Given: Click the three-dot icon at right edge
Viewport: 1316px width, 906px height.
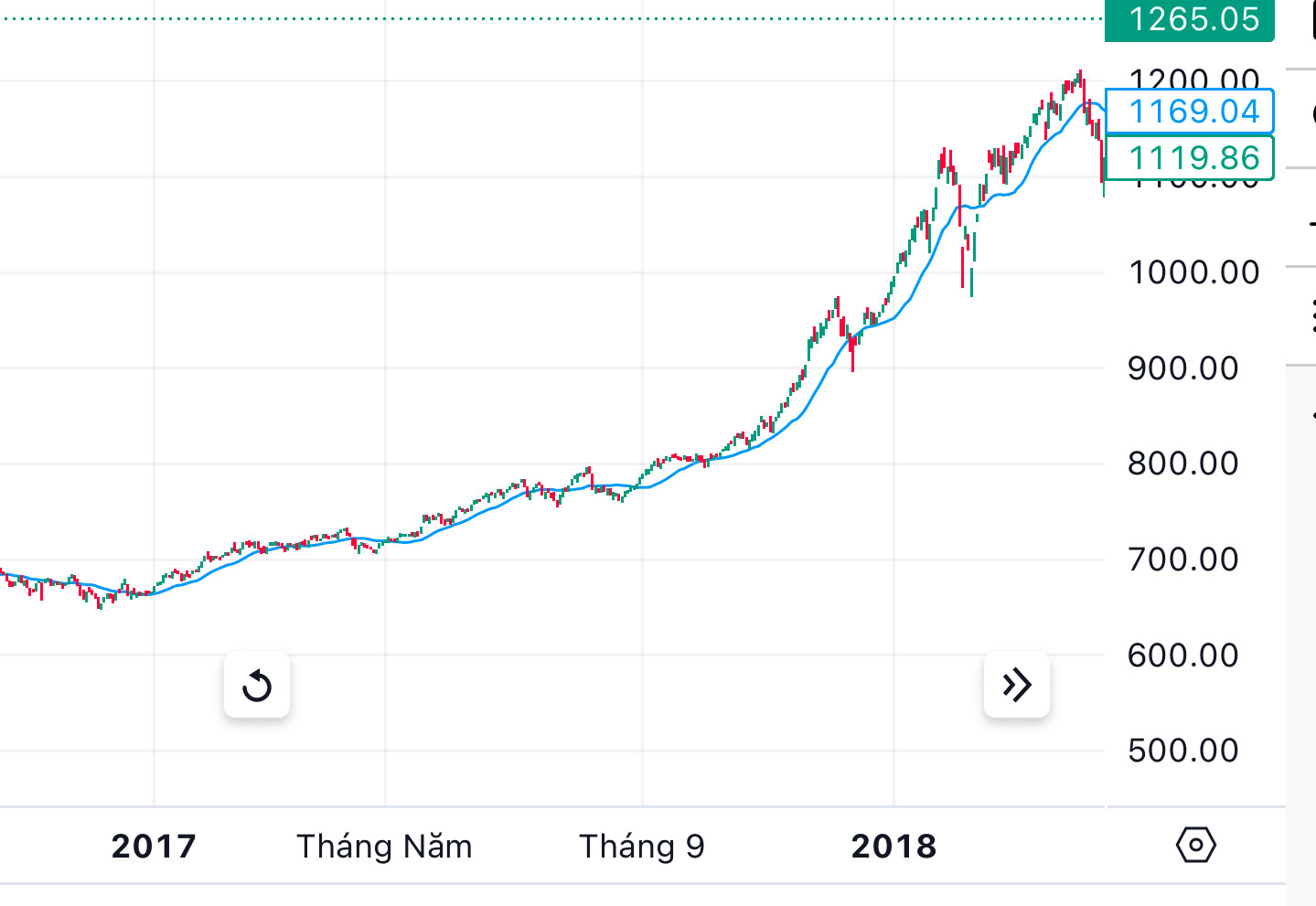Looking at the screenshot, I should [1312, 315].
